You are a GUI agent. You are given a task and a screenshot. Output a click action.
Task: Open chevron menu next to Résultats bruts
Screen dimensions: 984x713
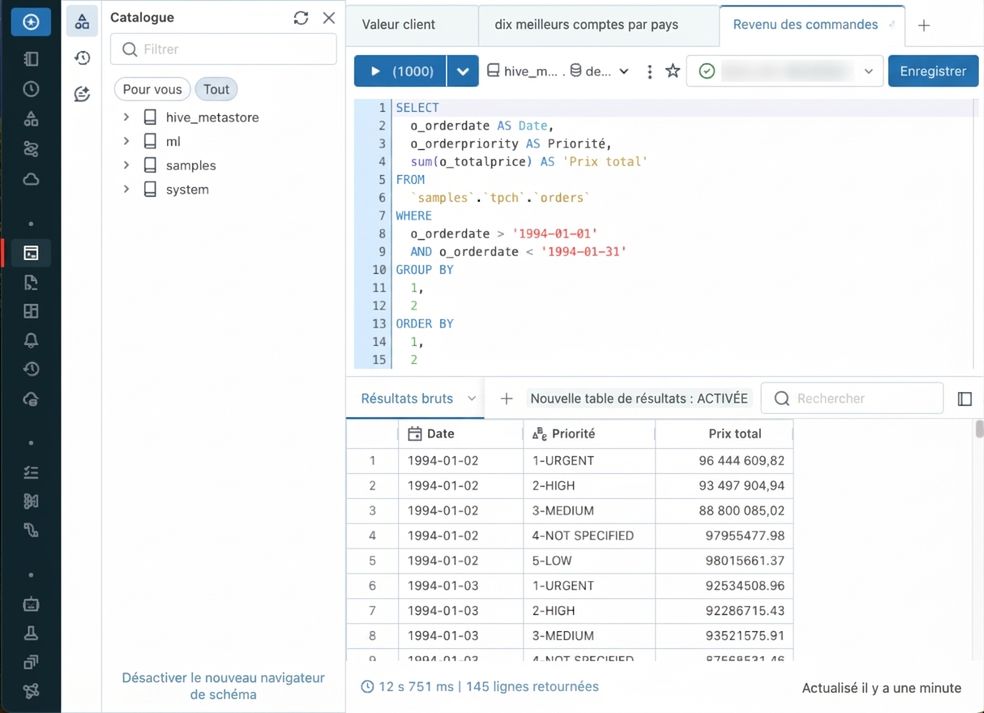click(x=472, y=399)
